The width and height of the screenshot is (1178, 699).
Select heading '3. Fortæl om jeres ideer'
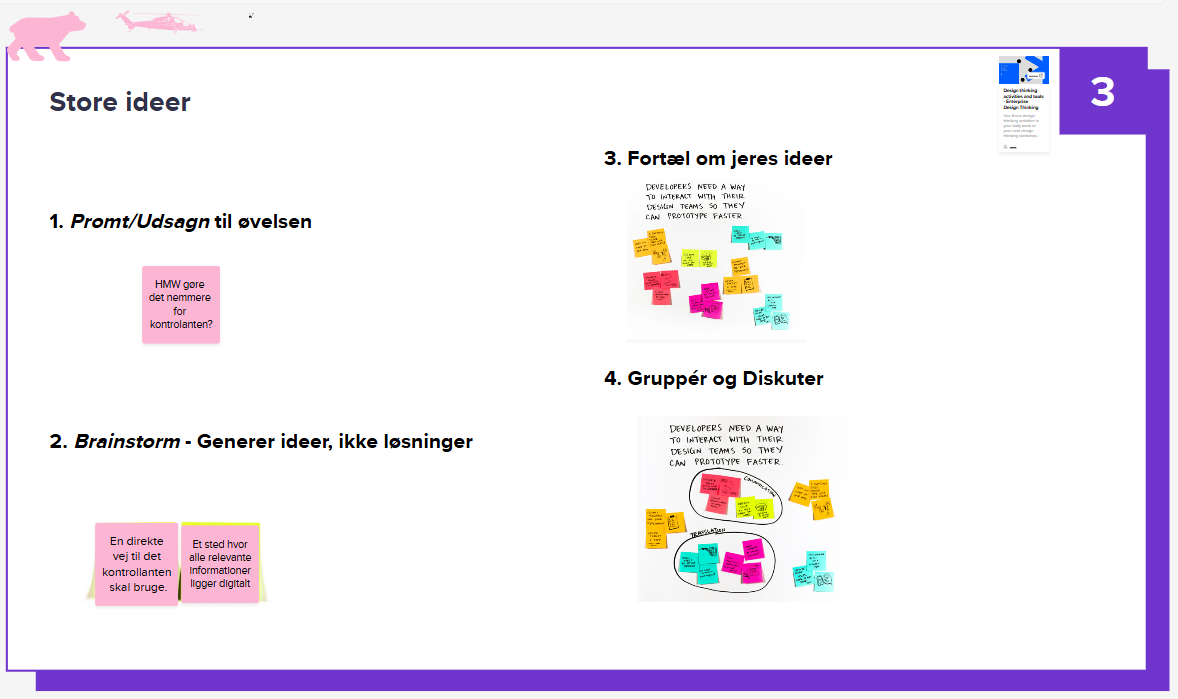point(718,158)
